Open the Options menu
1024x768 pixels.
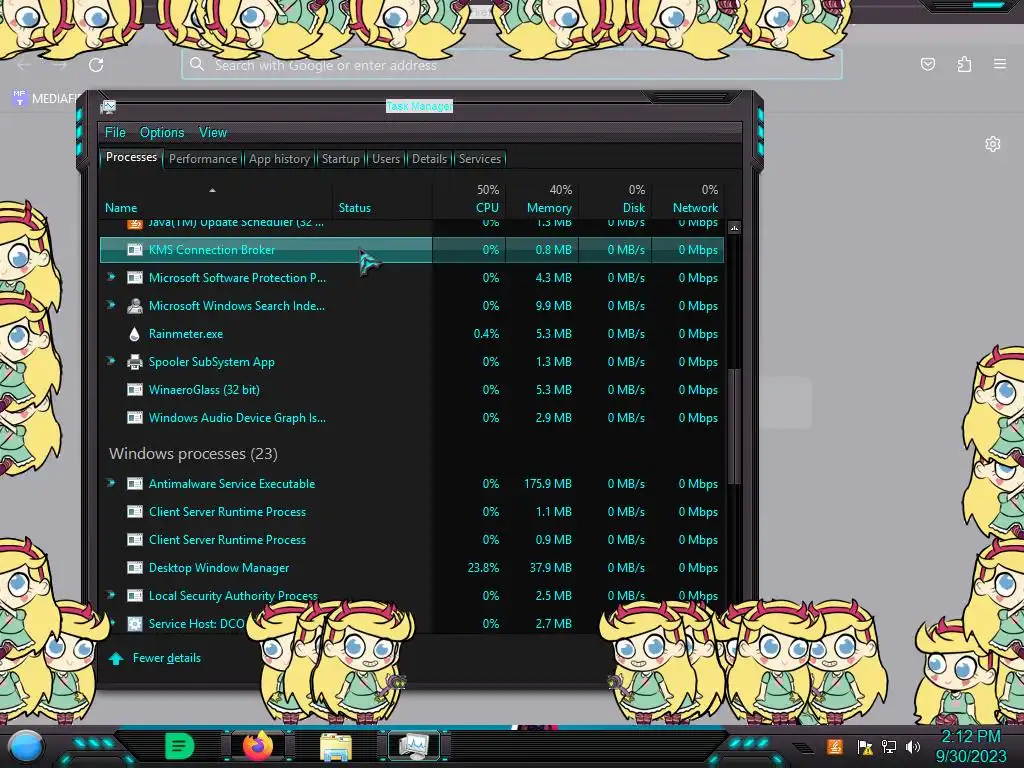pos(162,133)
